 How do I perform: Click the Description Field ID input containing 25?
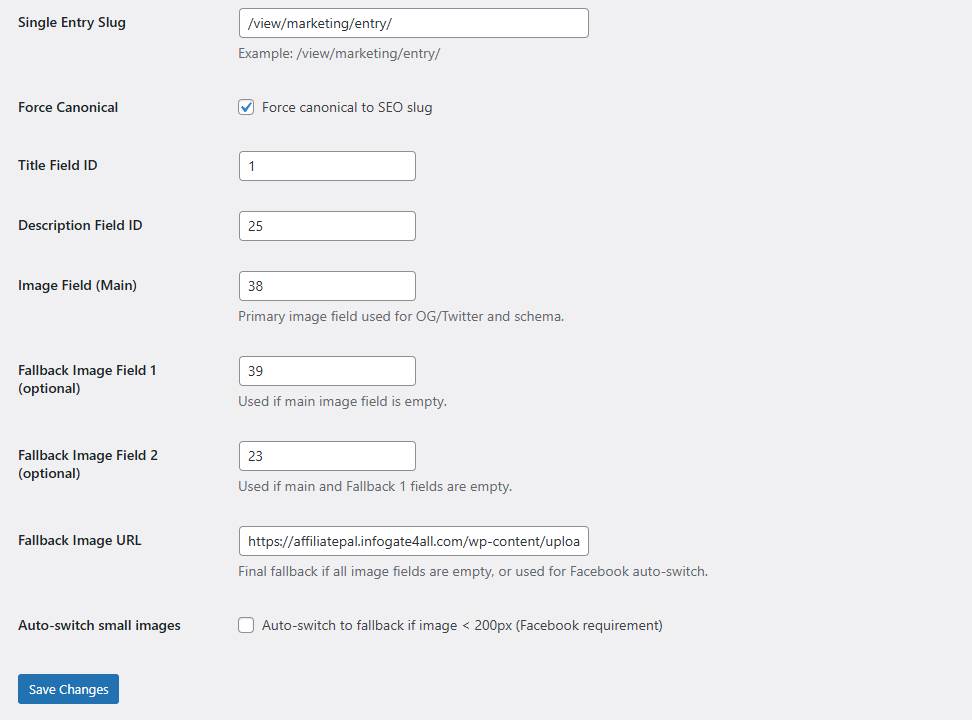point(327,226)
